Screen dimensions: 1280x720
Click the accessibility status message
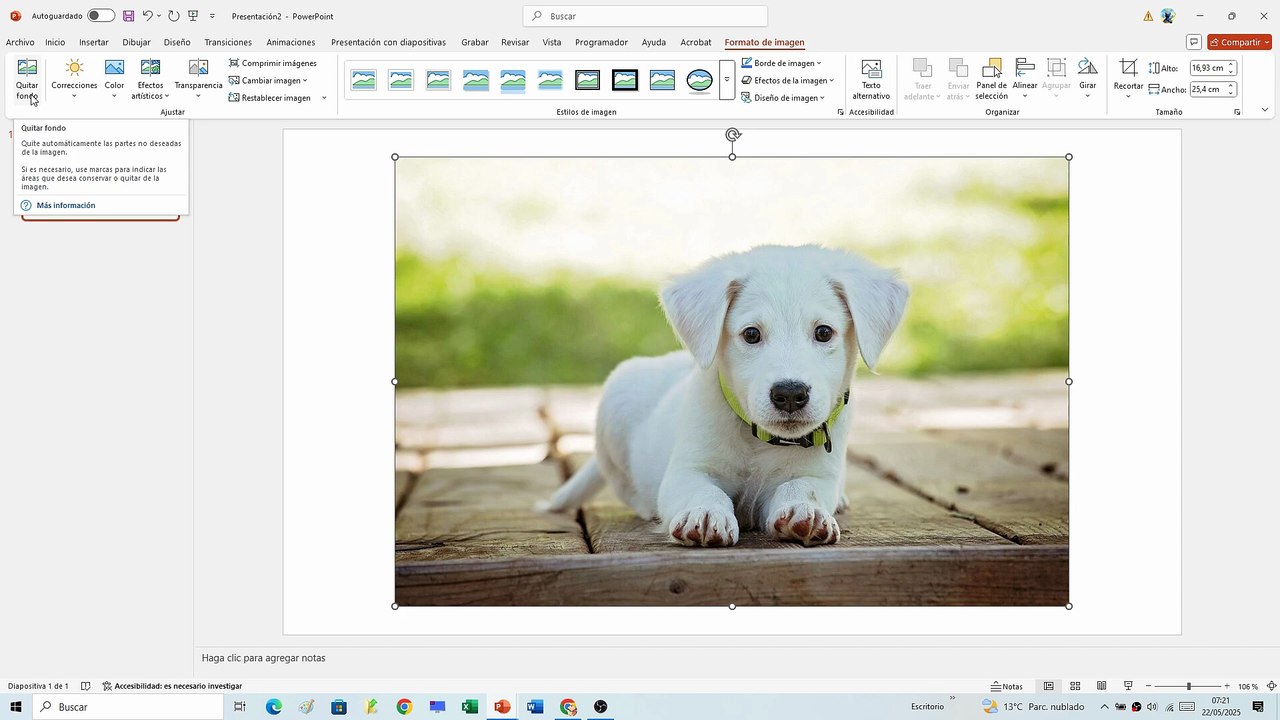[x=172, y=686]
